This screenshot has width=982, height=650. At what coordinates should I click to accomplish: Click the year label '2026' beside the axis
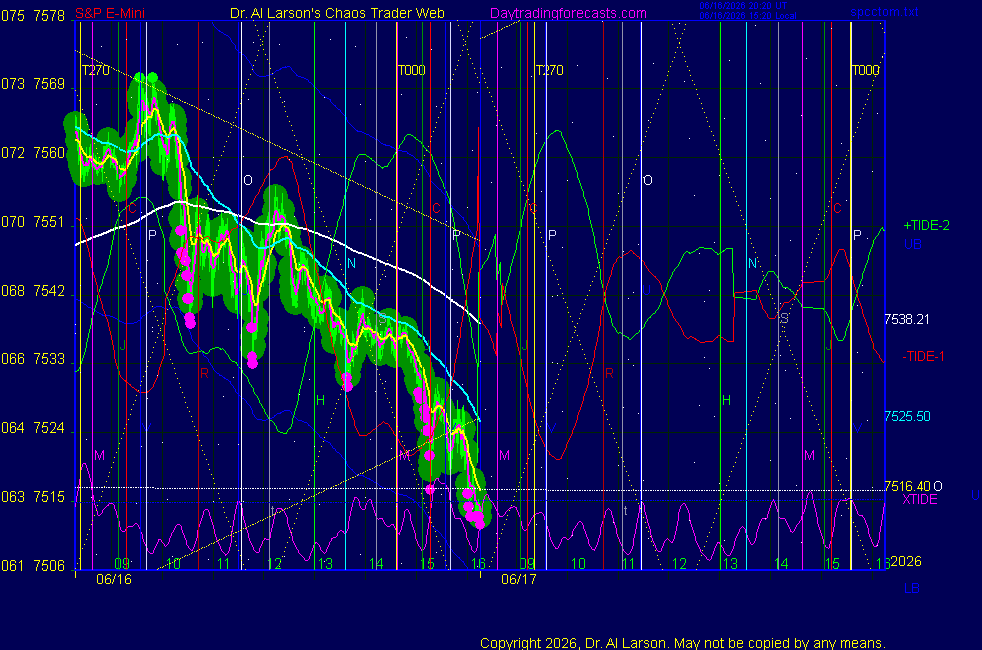tap(906, 561)
